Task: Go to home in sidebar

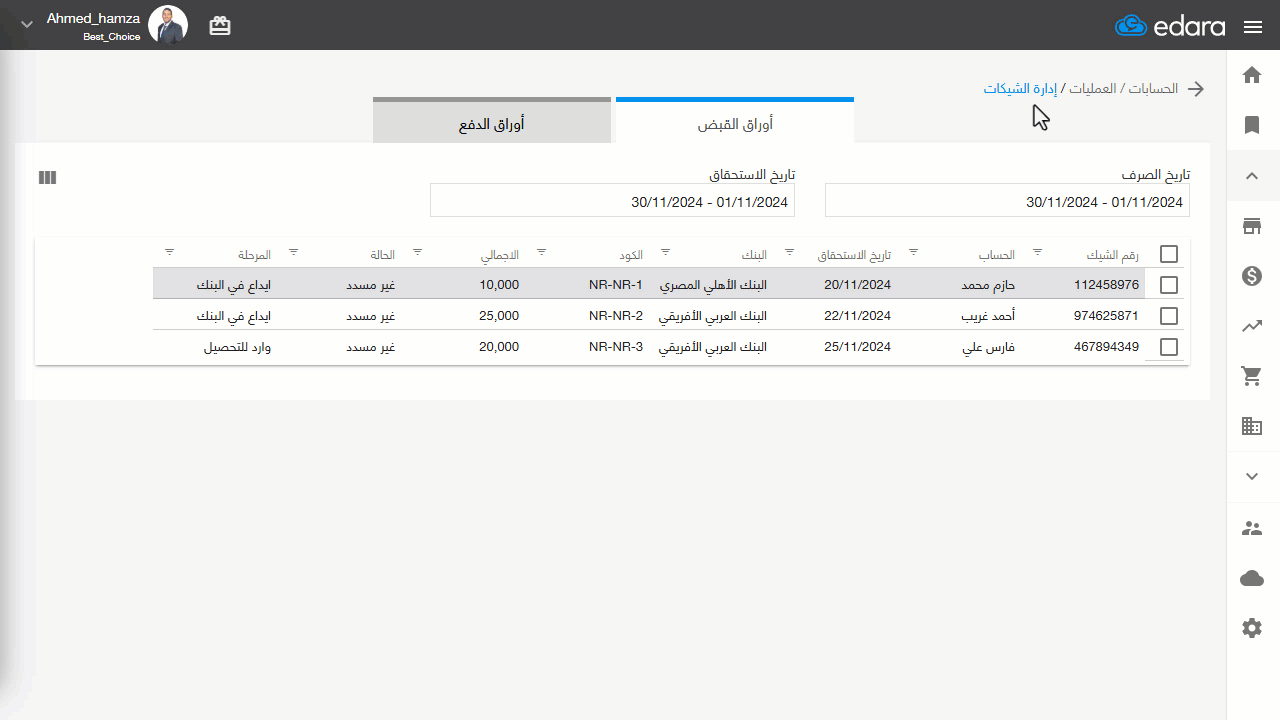Action: (1252, 75)
